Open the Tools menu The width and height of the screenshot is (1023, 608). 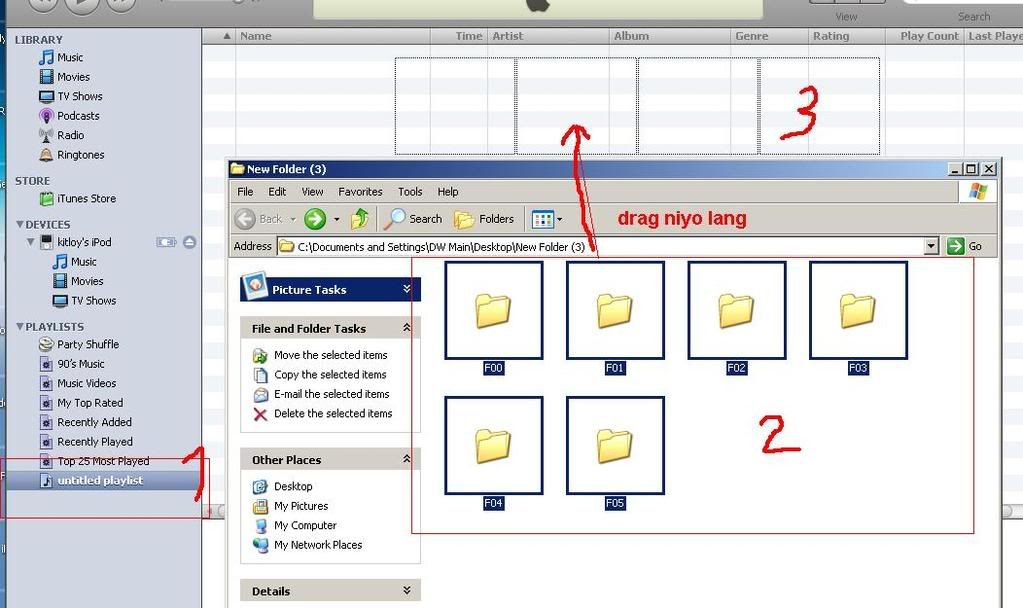(x=410, y=192)
